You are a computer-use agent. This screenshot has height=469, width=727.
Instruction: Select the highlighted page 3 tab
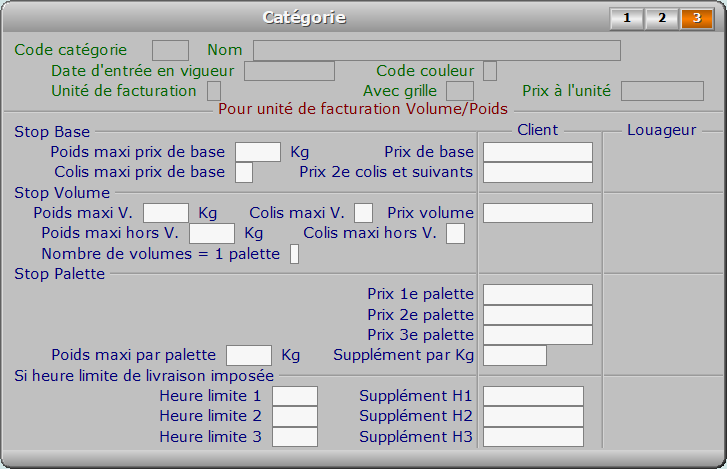pyautogui.click(x=697, y=19)
